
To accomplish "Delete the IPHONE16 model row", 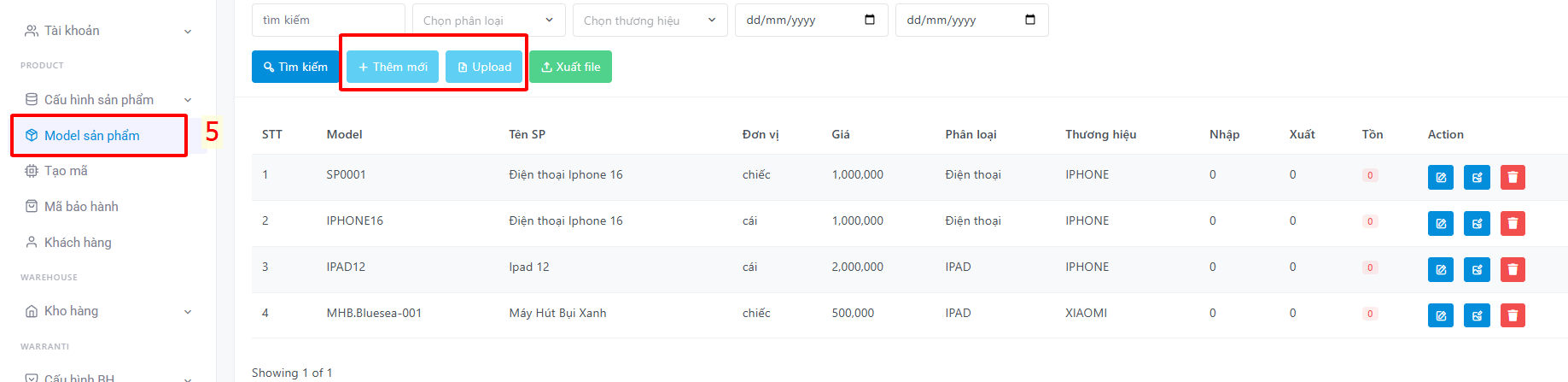I will pyautogui.click(x=1513, y=223).
